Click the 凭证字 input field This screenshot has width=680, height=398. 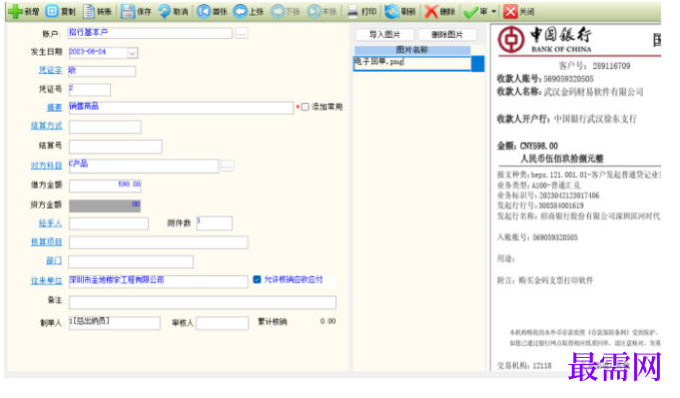(x=102, y=71)
